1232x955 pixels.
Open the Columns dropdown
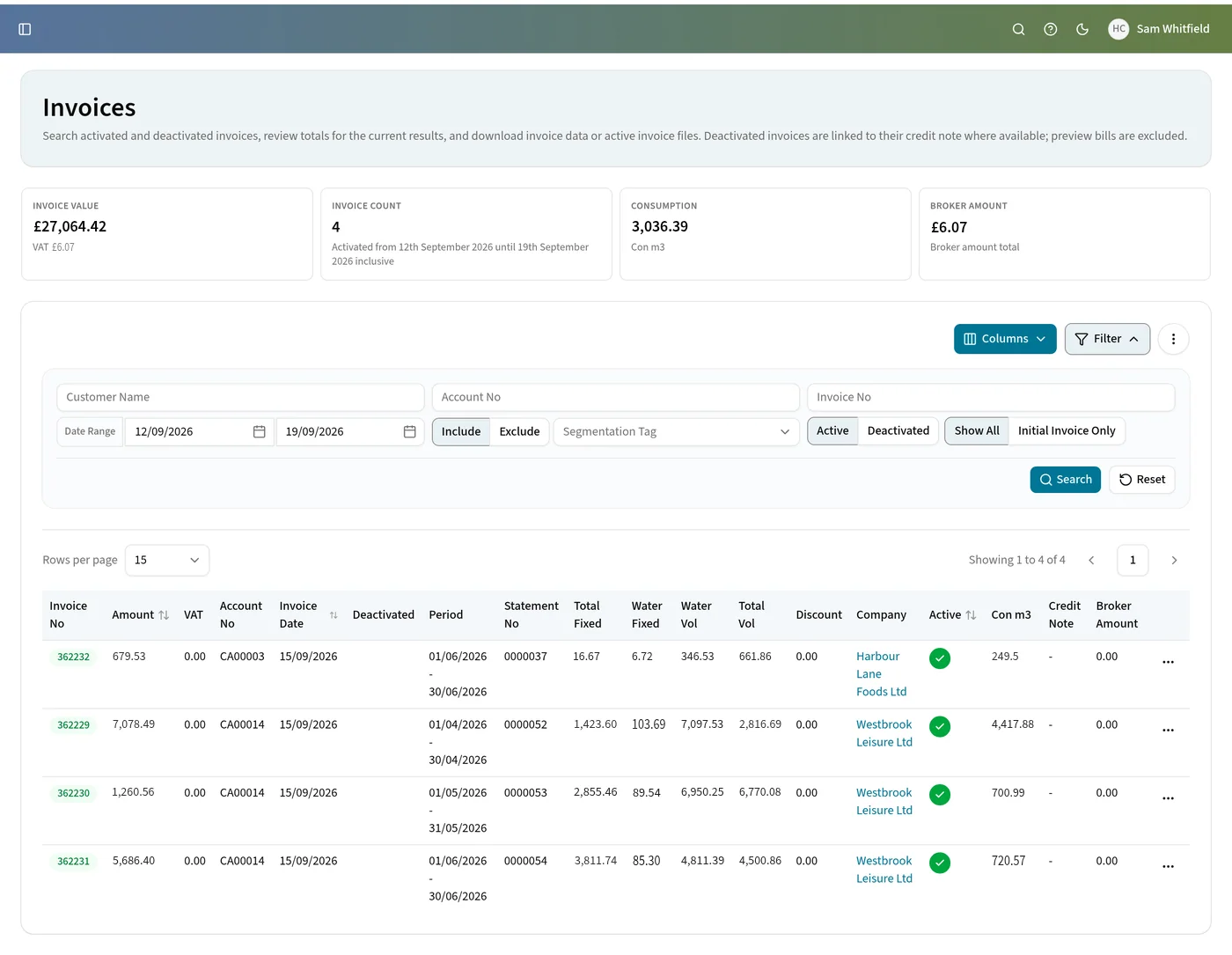pyautogui.click(x=1005, y=339)
